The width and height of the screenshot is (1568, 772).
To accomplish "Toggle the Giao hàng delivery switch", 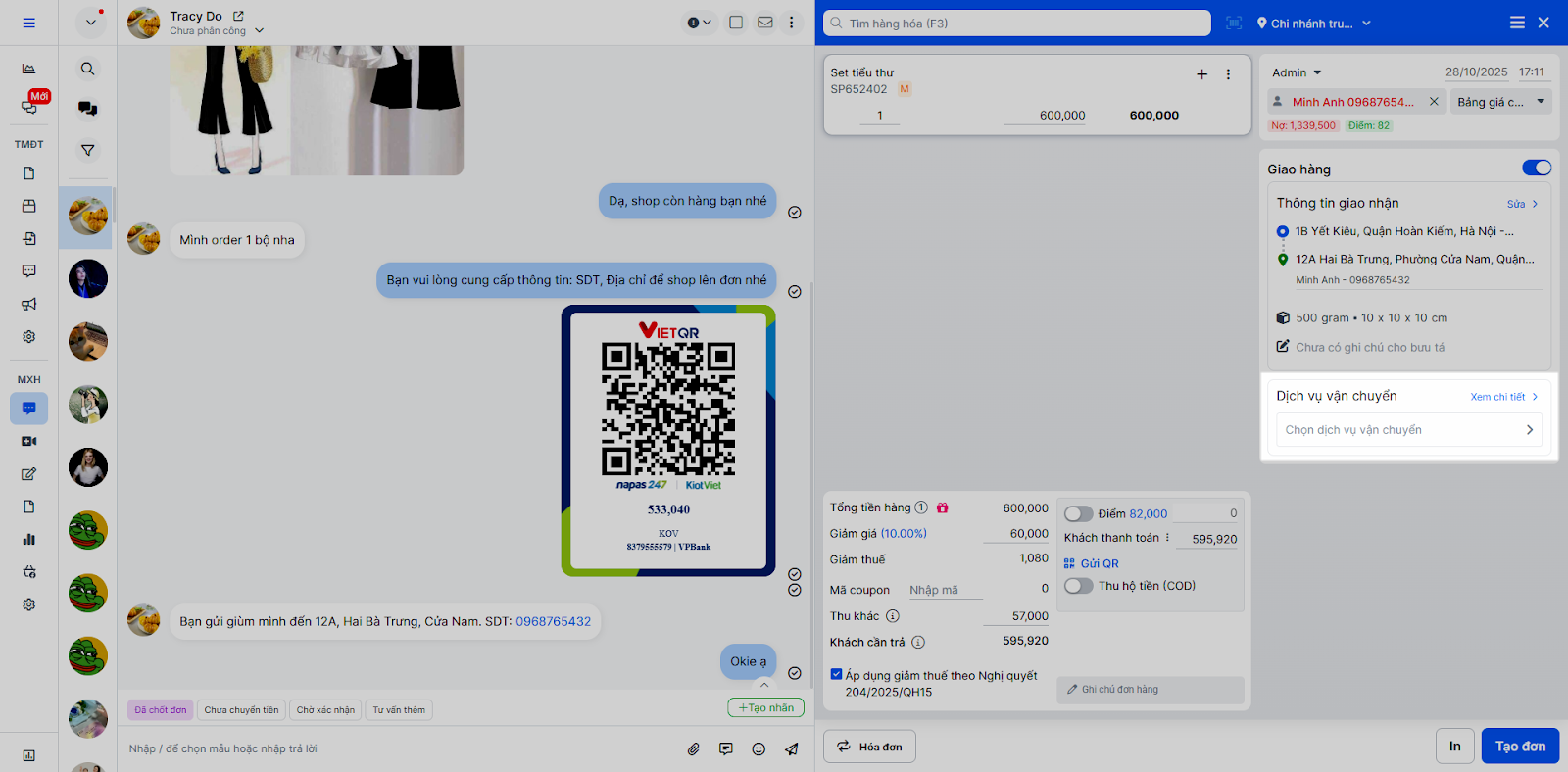I will [x=1537, y=168].
